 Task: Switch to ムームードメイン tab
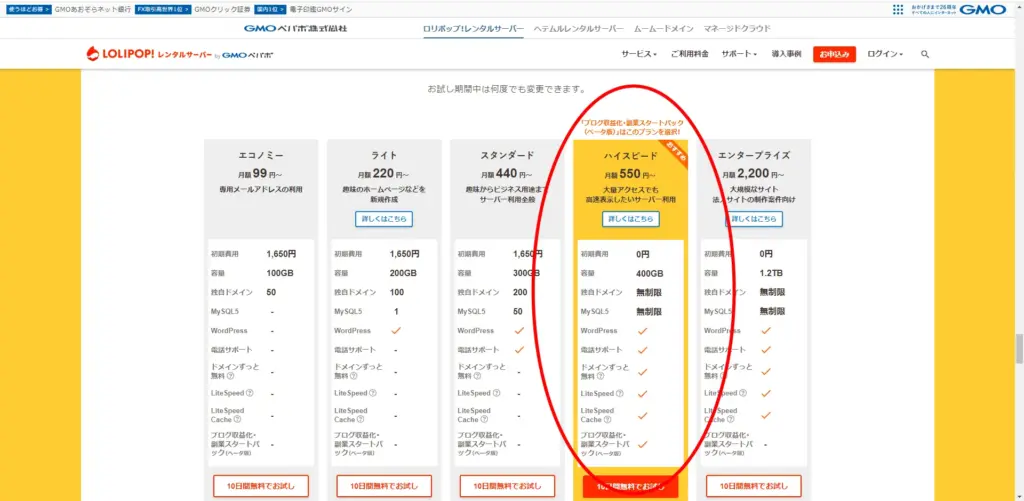(x=664, y=29)
